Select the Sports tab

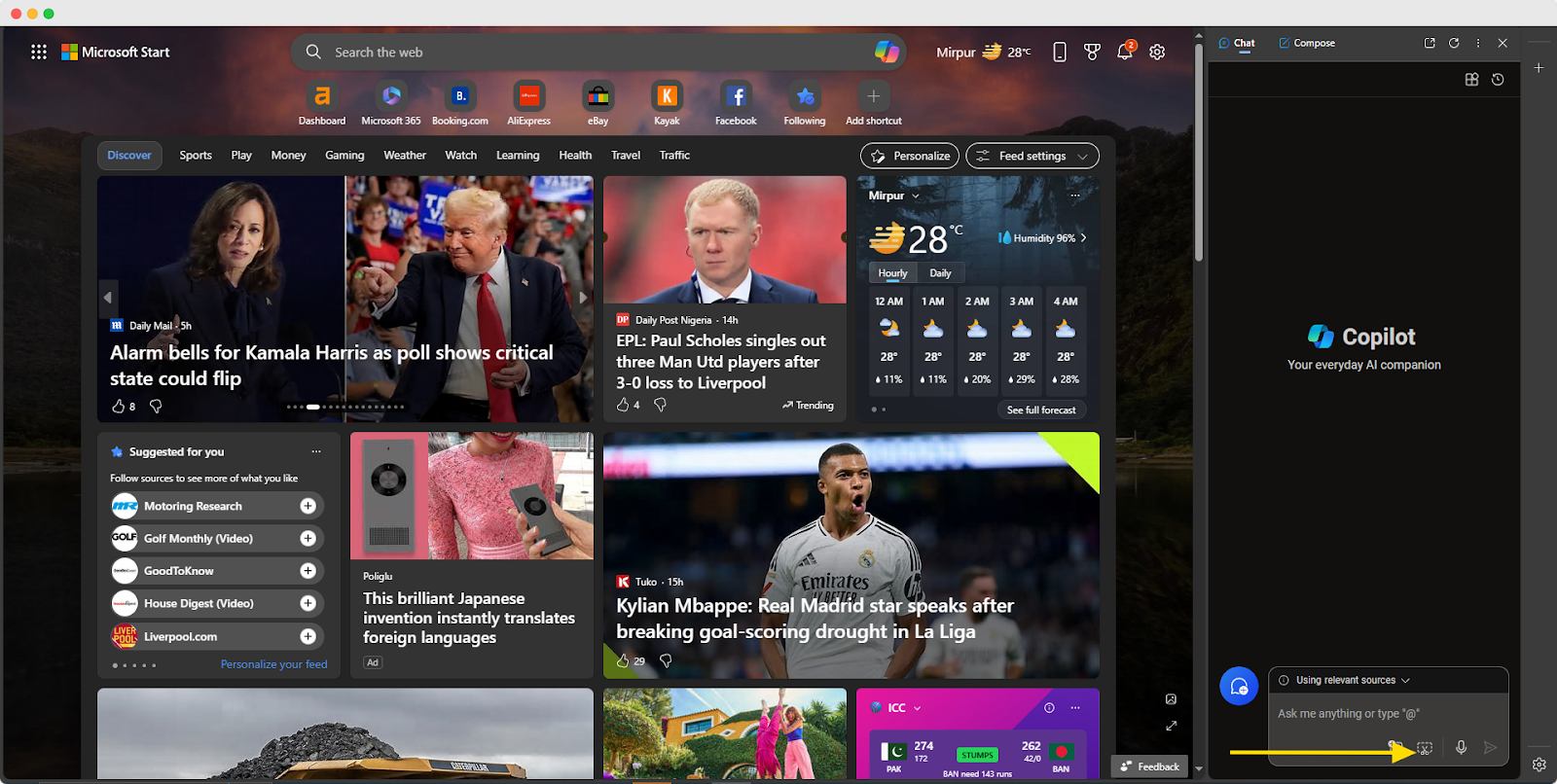[196, 156]
